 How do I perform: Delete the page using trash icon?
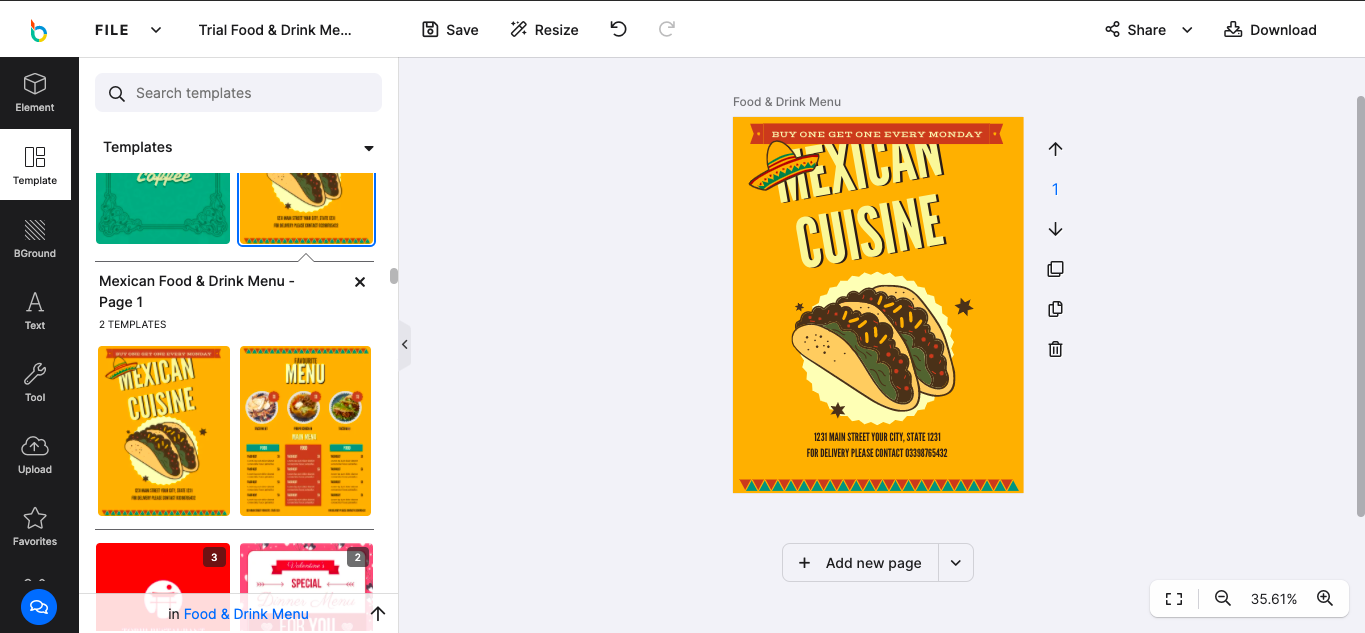(x=1055, y=349)
